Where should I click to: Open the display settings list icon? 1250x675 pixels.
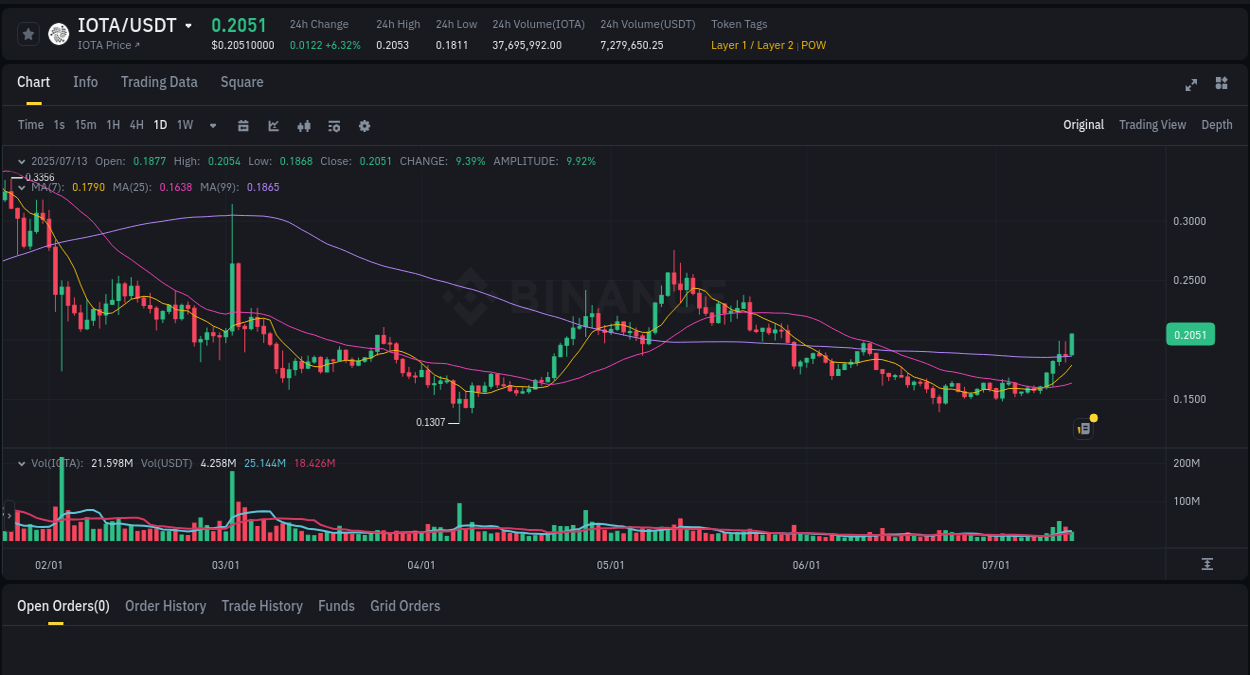point(333,125)
